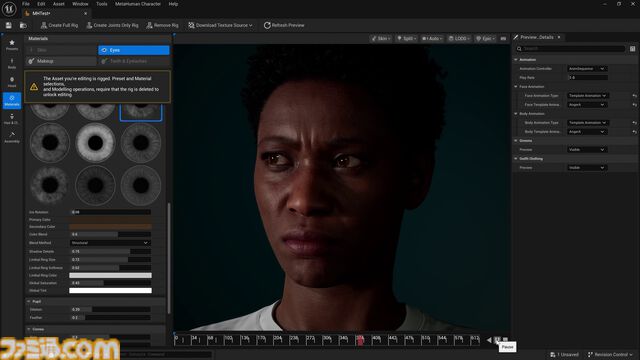Collapse the Cornea section
640x360 pixels.
(29, 329)
